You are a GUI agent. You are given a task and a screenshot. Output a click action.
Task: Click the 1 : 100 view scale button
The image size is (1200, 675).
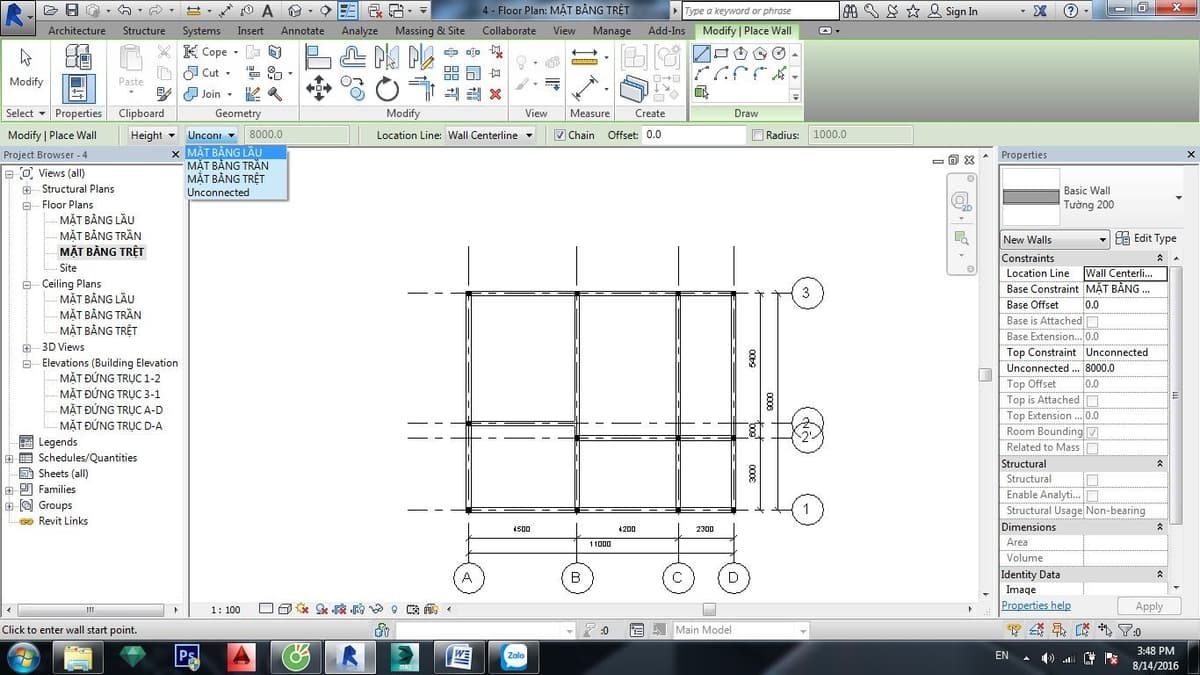click(x=226, y=609)
